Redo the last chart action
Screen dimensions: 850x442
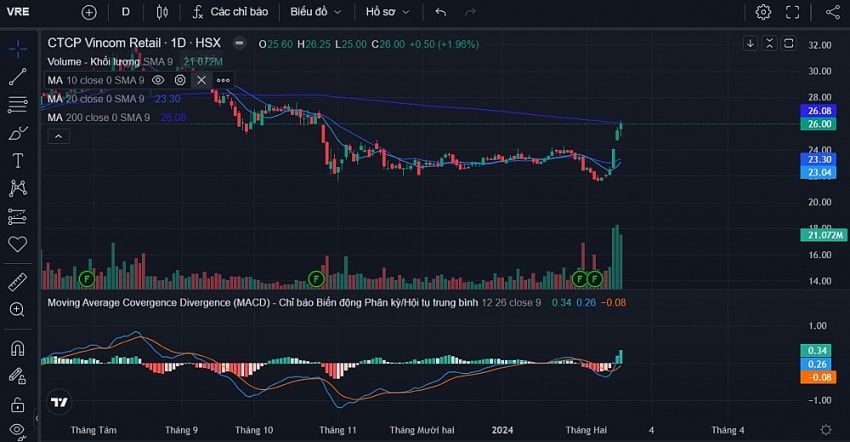(x=471, y=12)
